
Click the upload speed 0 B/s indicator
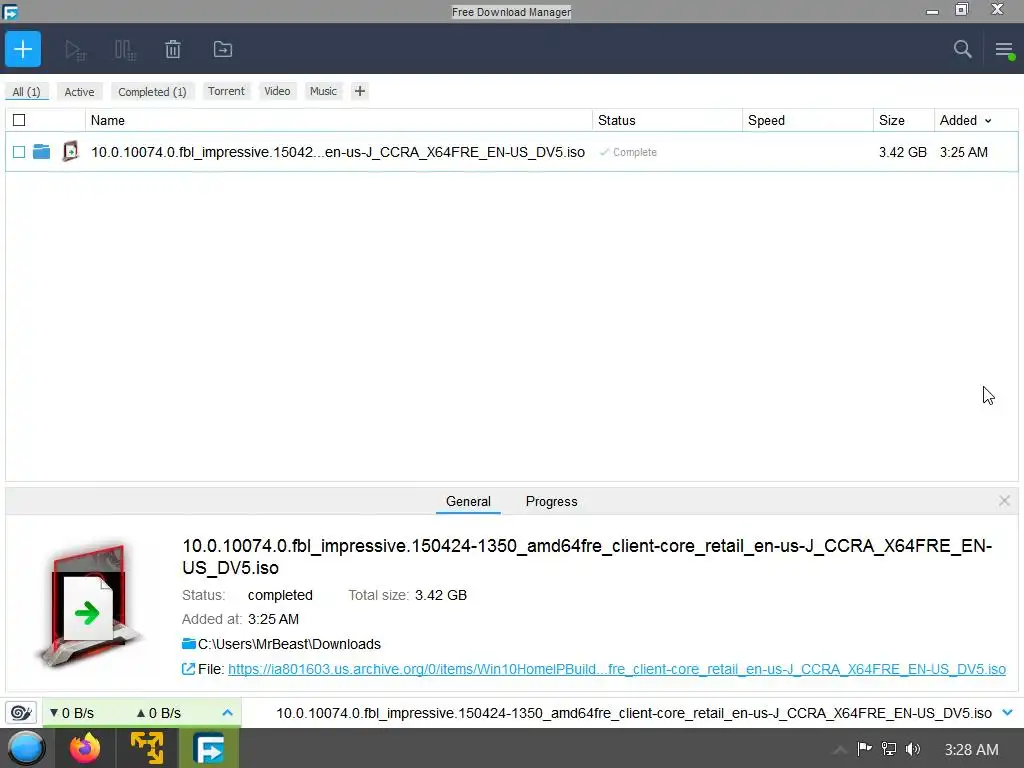158,712
